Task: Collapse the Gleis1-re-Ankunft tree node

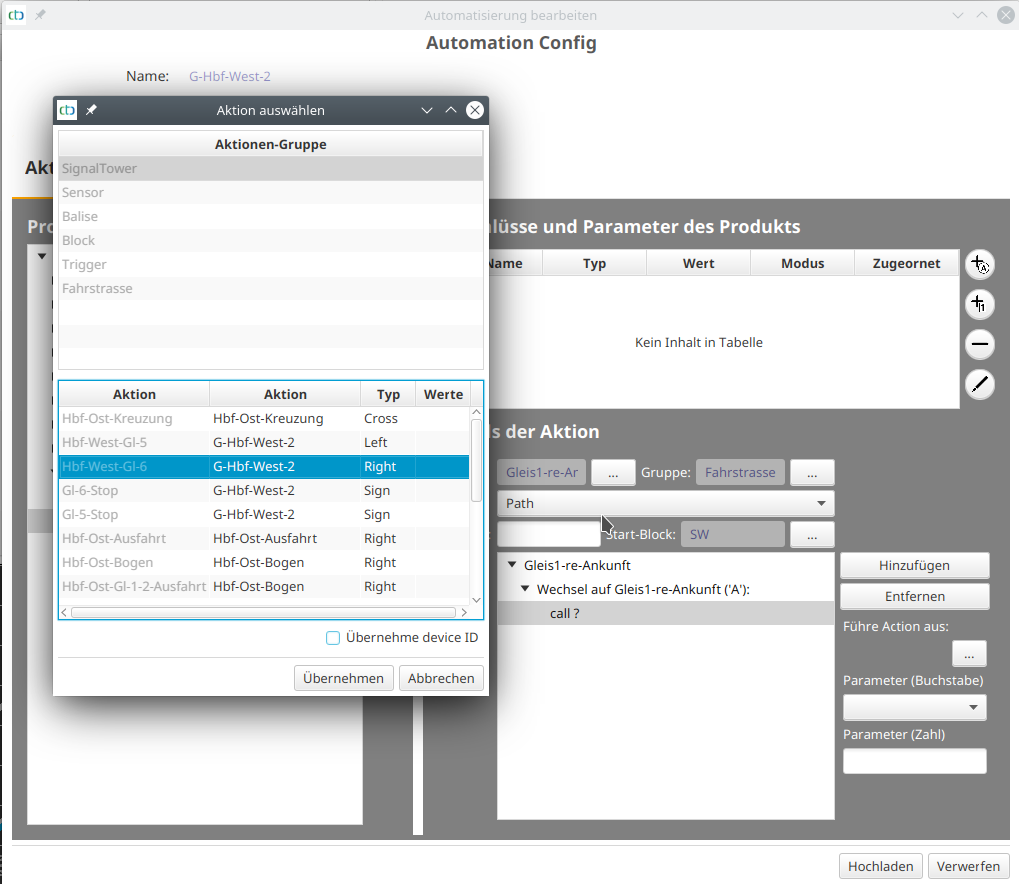Action: (x=512, y=565)
